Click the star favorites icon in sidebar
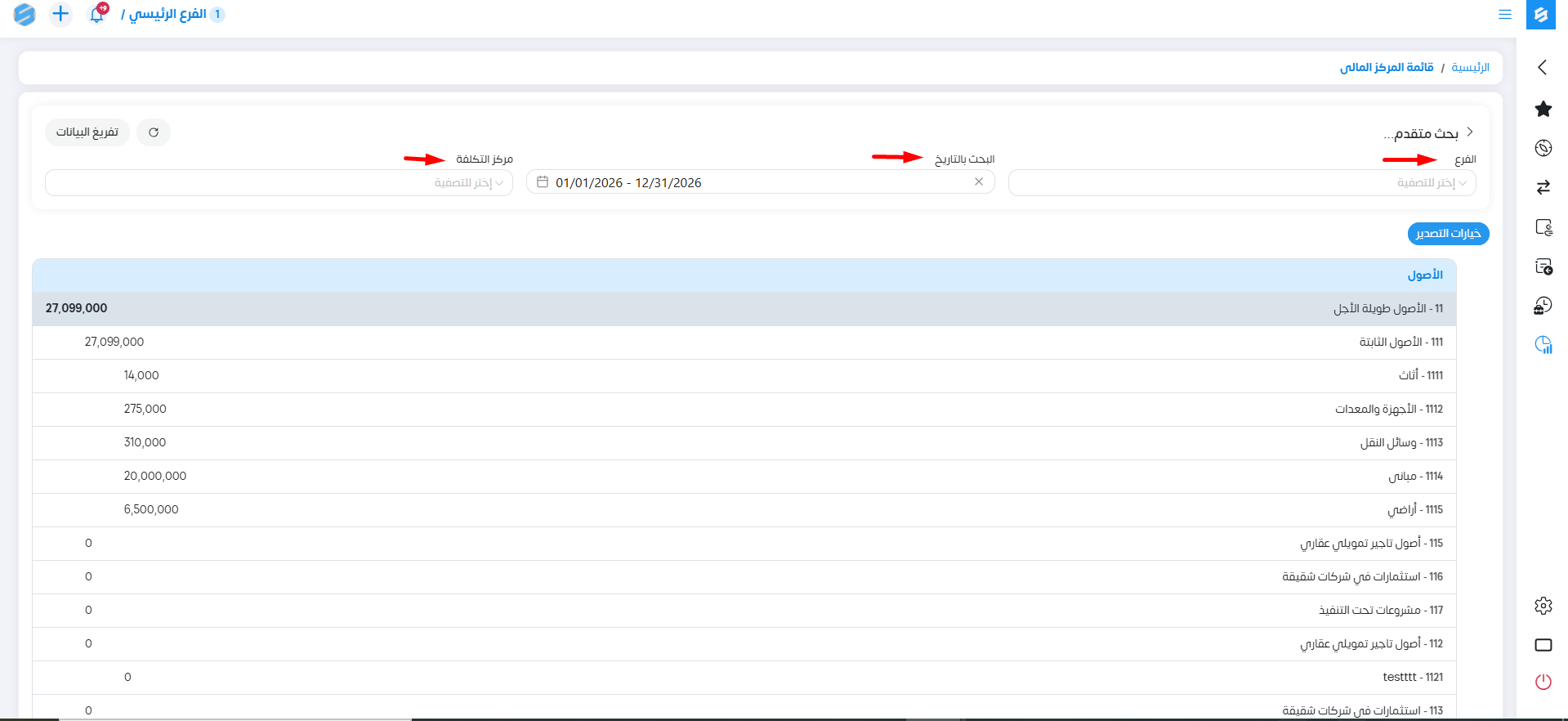1568x721 pixels. point(1543,109)
